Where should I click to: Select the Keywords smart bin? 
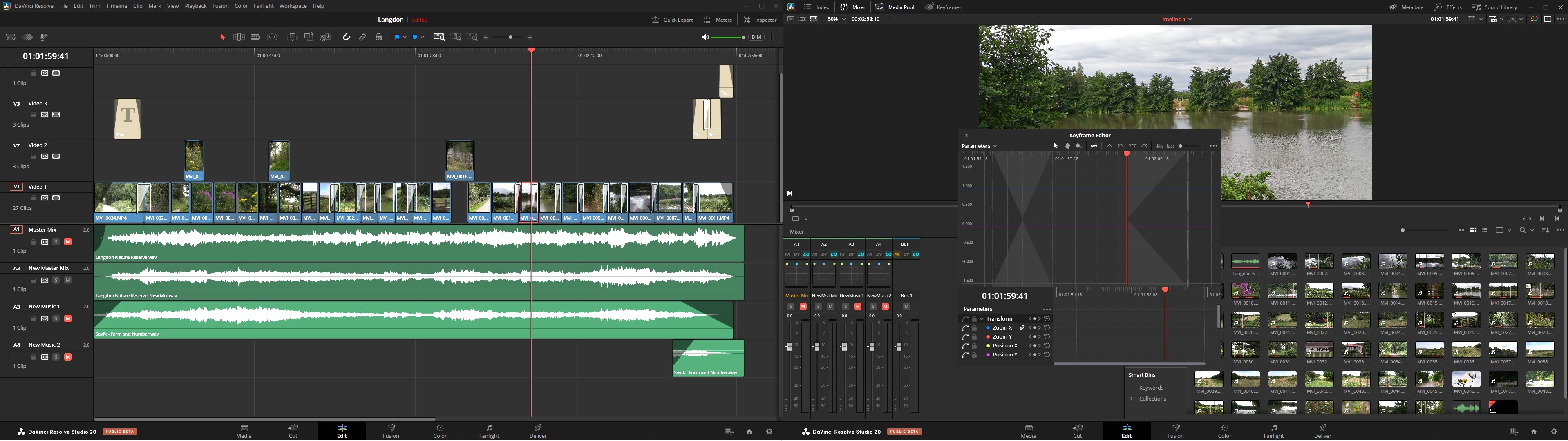[1151, 388]
